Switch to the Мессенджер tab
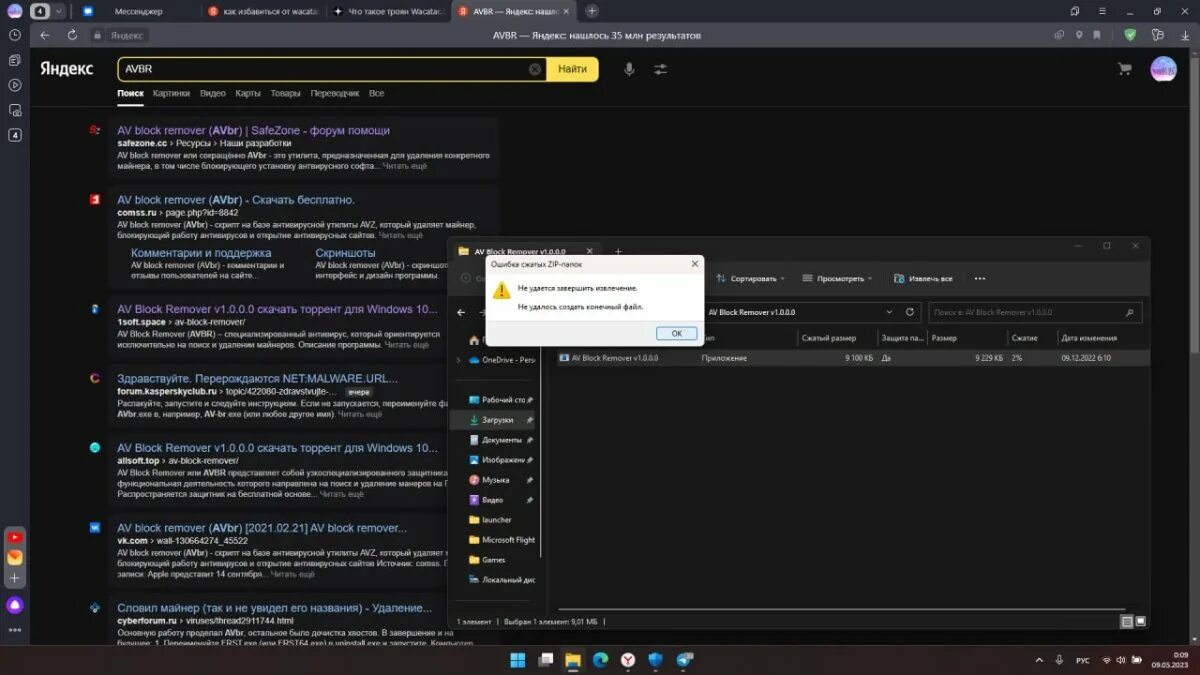 (136, 11)
